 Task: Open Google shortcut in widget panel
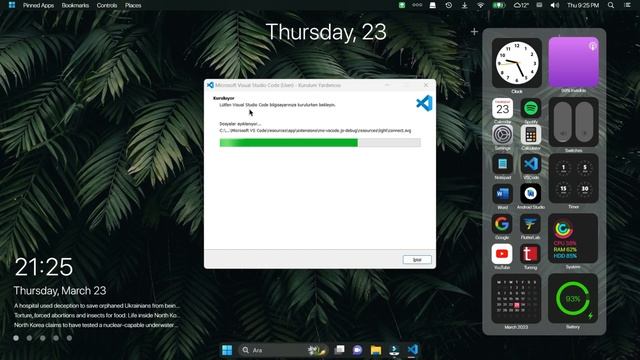click(502, 224)
